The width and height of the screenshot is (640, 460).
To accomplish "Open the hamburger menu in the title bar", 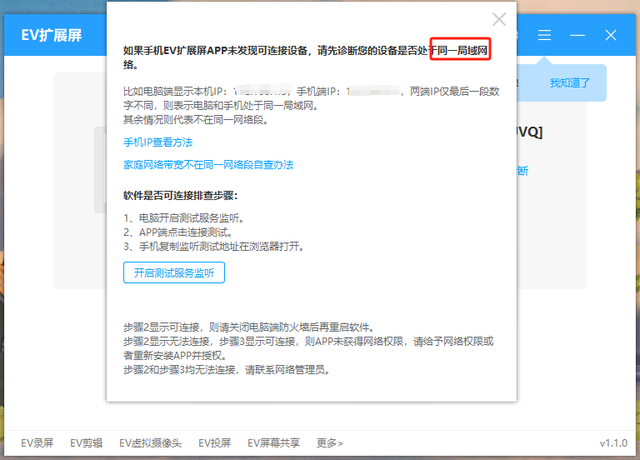I will [544, 35].
